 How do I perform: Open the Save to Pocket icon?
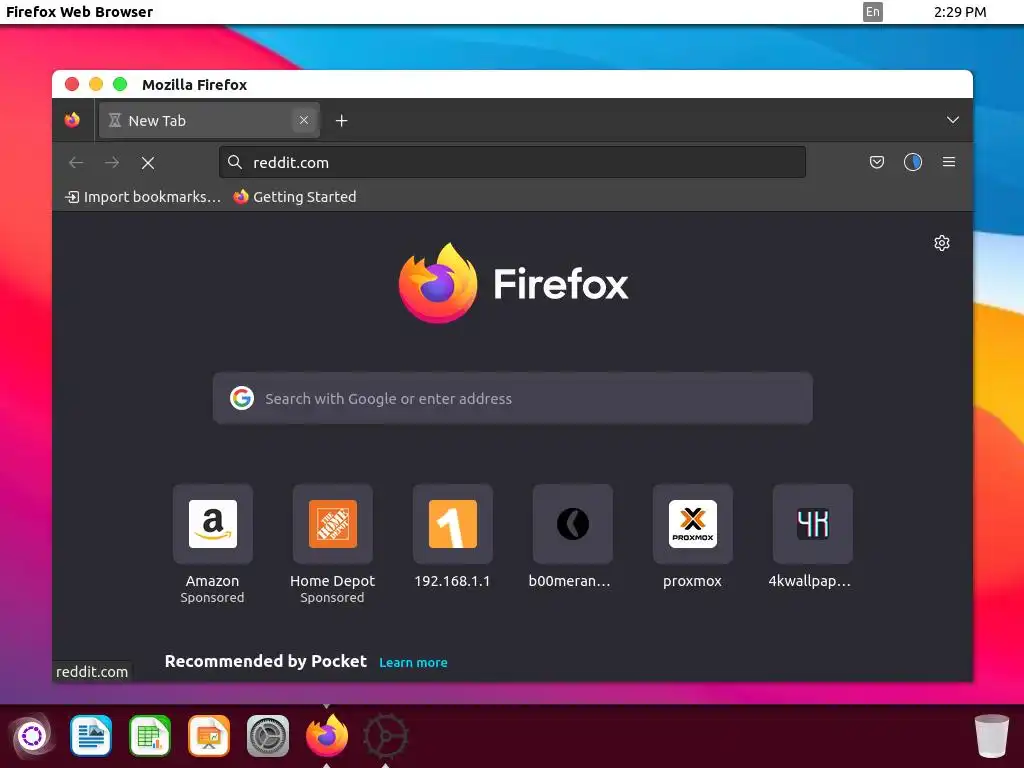click(877, 162)
